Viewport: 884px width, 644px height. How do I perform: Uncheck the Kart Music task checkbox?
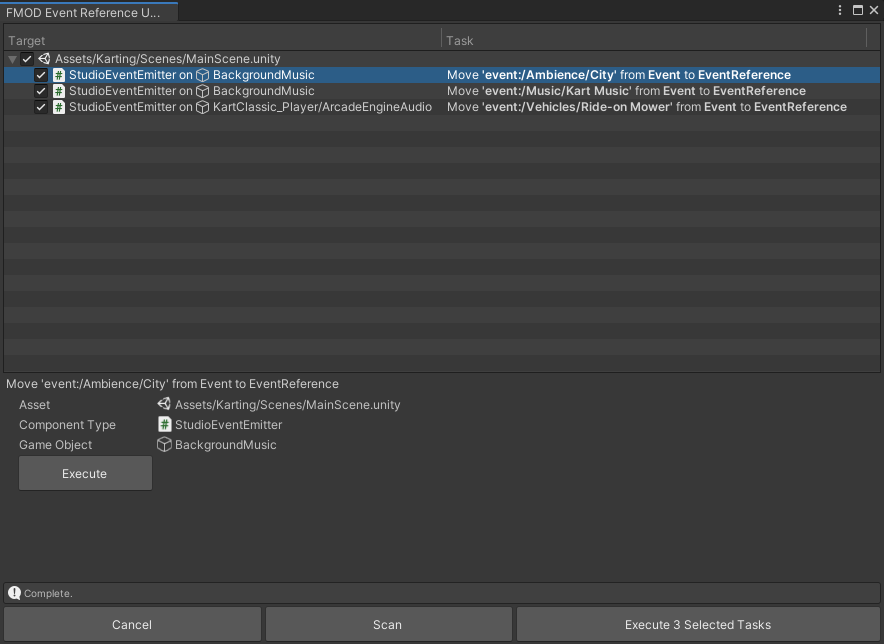(41, 90)
